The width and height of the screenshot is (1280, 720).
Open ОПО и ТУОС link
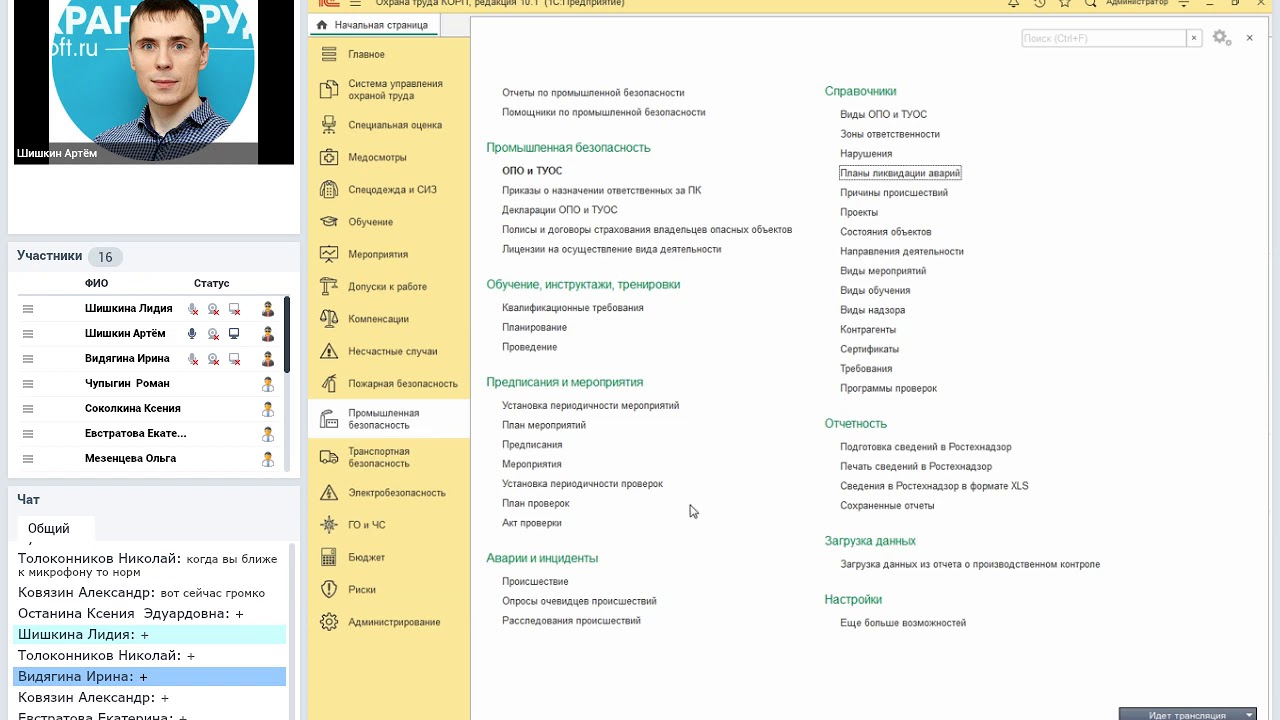532,171
